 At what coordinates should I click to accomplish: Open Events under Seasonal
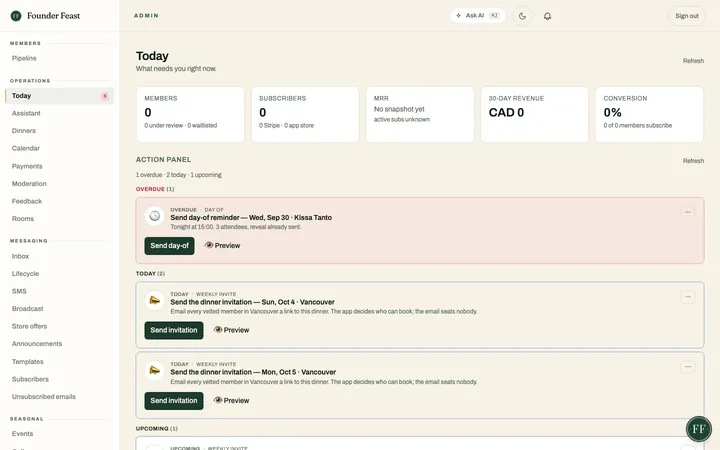pyautogui.click(x=22, y=433)
